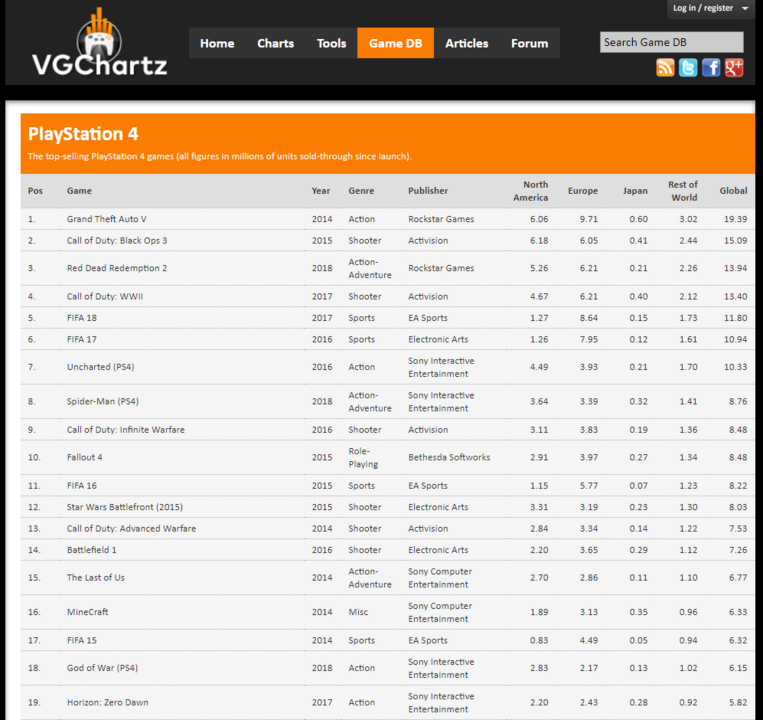This screenshot has width=763, height=720.
Task: Open Star Wars Battlefront (2015)
Action: [x=125, y=507]
